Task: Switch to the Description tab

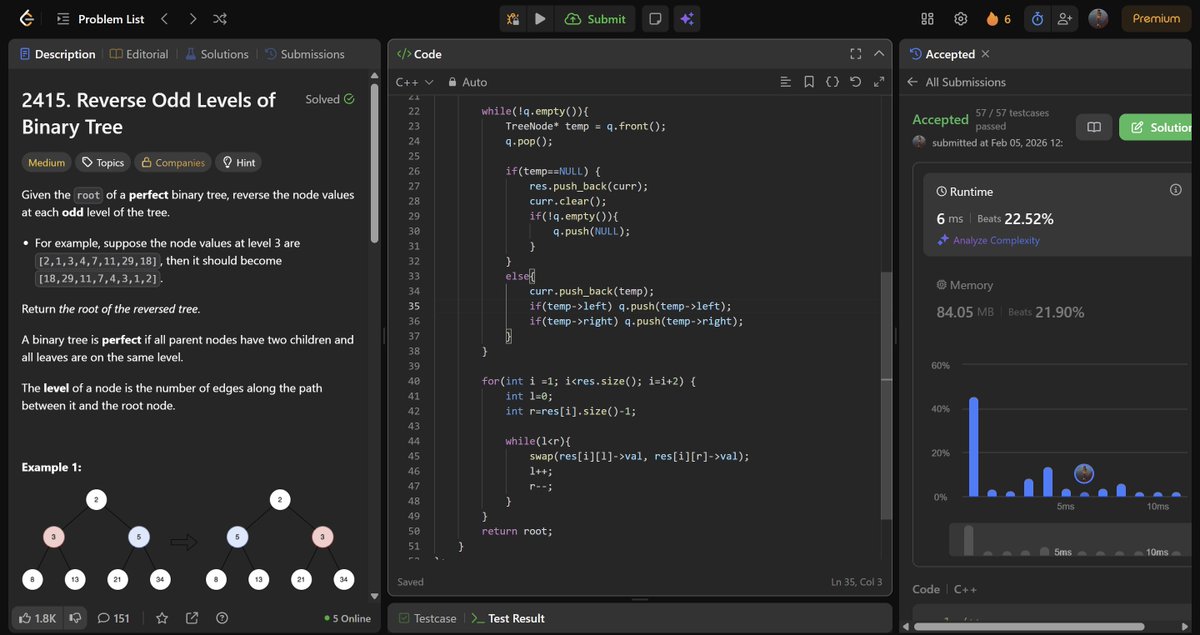Action: (x=57, y=54)
